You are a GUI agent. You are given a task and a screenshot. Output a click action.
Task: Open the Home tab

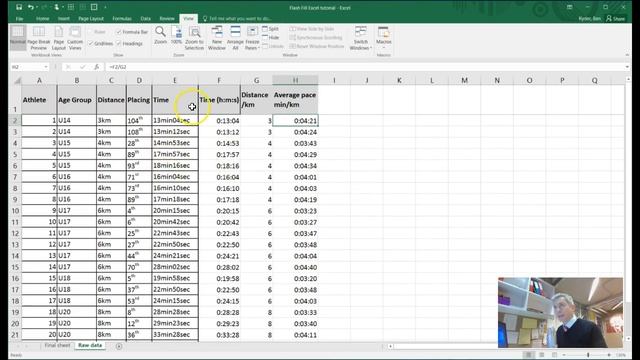[x=42, y=19]
